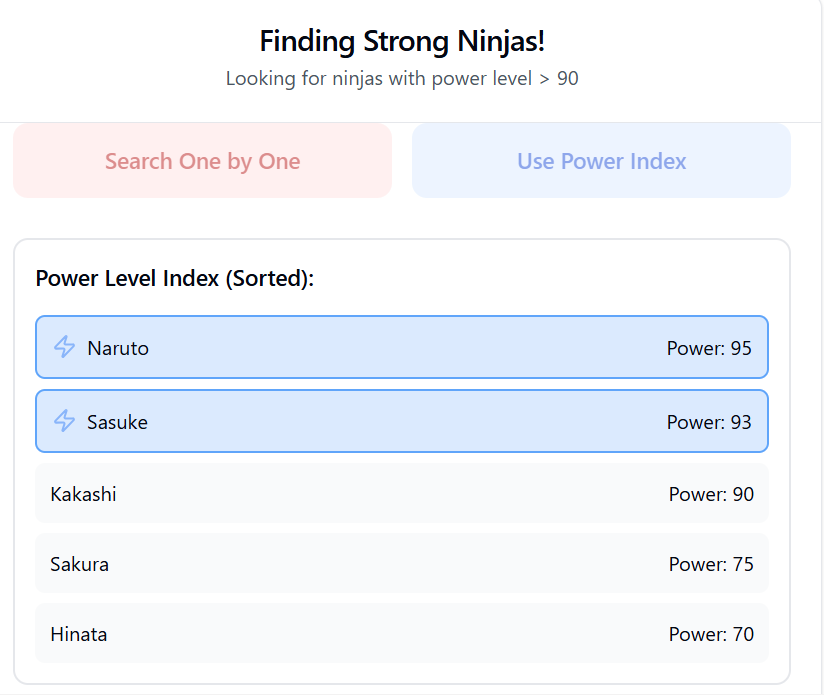
Task: Choose the Hinata entry in the index
Action: click(x=401, y=633)
